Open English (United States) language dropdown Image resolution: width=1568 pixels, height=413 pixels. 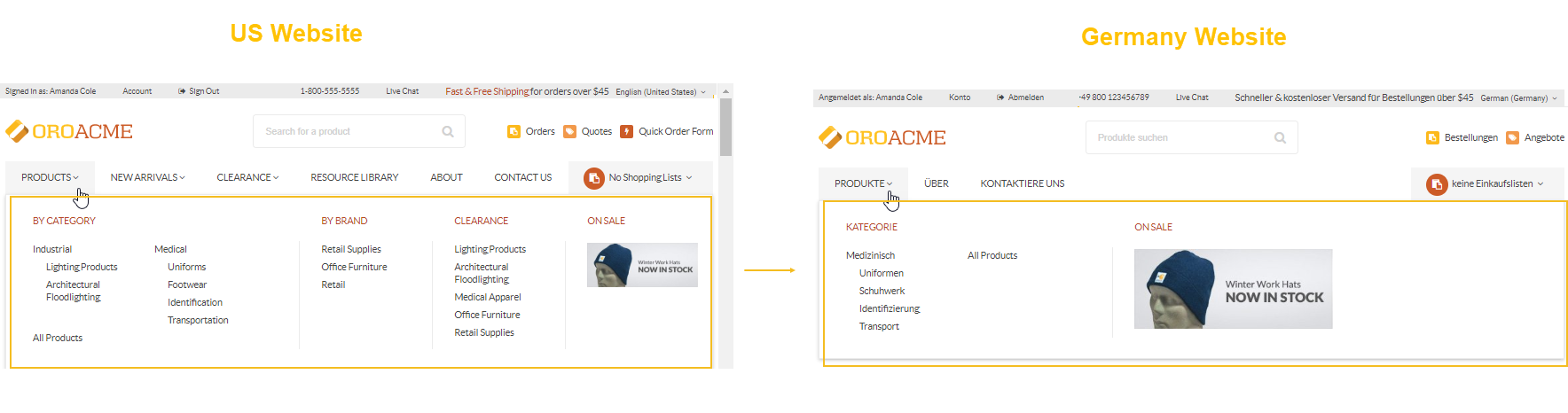[661, 92]
